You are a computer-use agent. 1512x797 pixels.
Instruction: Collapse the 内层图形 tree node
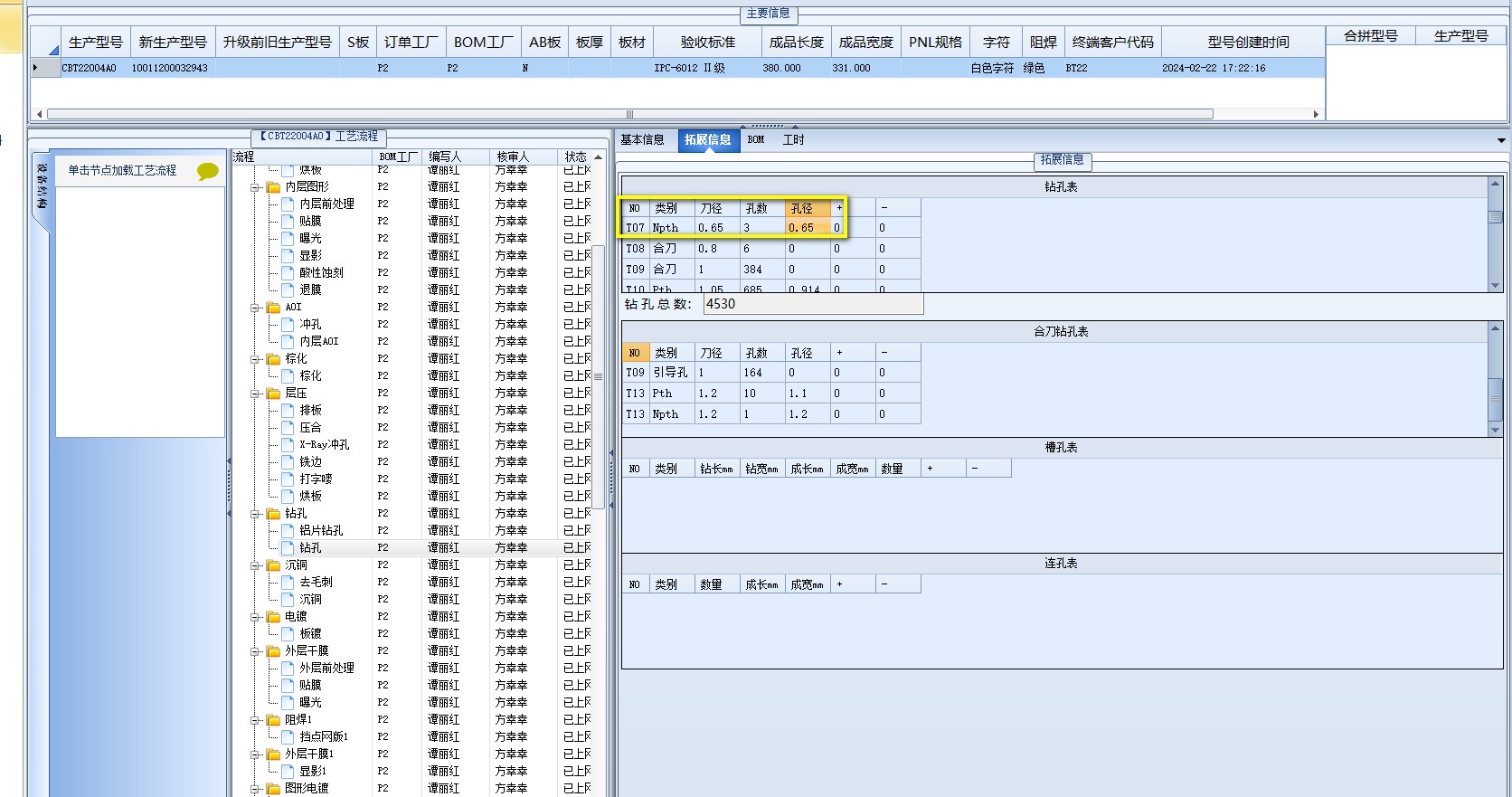(x=256, y=187)
